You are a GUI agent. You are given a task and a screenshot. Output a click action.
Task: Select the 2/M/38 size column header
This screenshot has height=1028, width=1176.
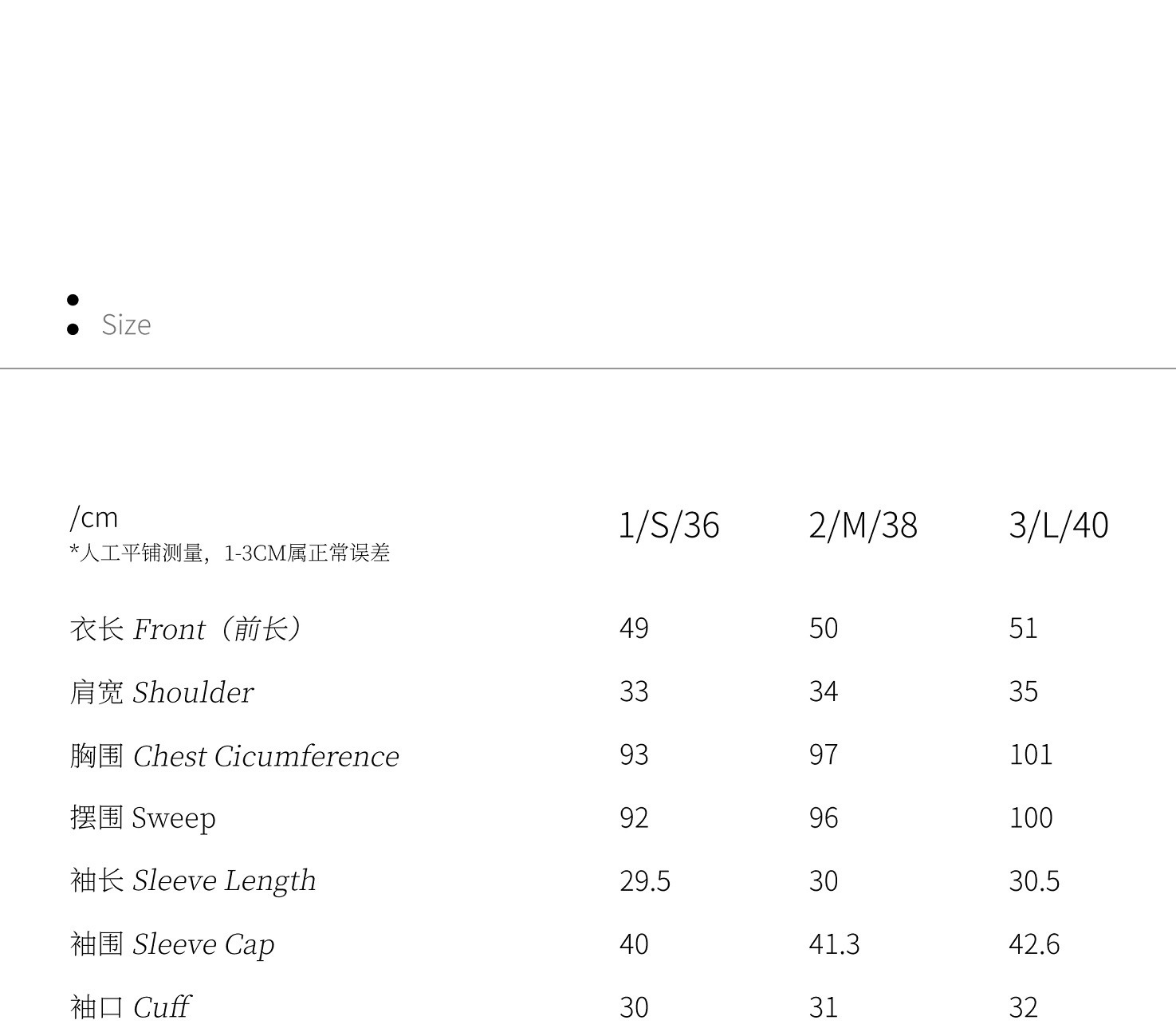coord(863,526)
